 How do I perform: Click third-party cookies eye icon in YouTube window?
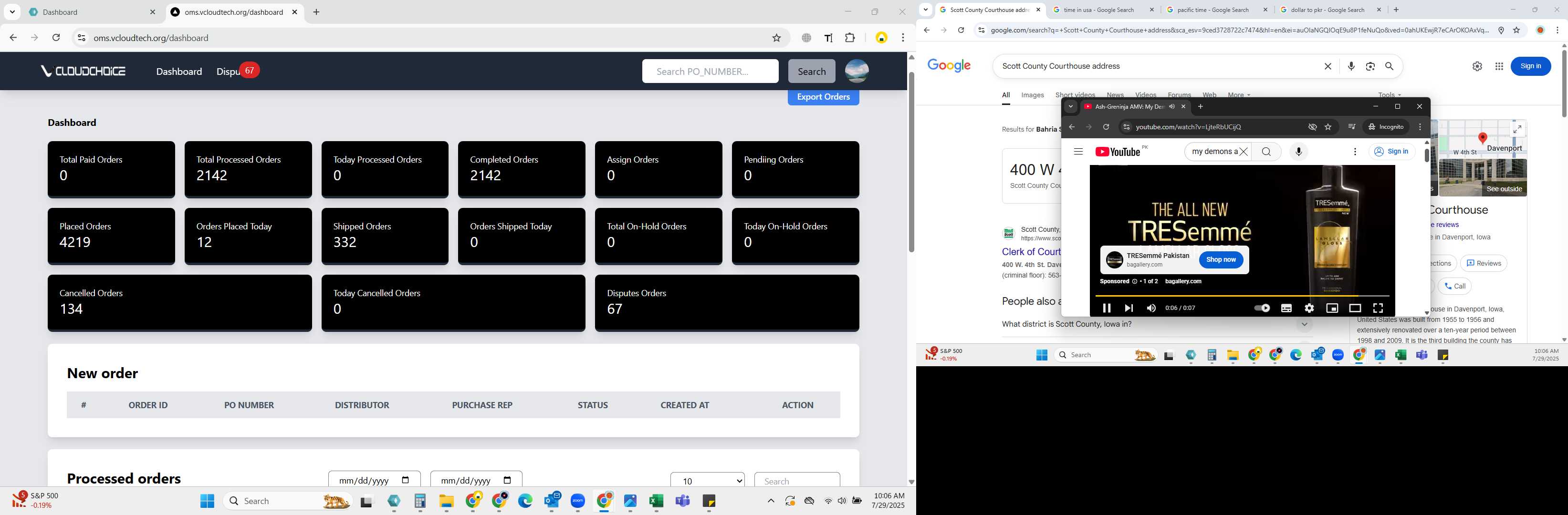point(1312,127)
